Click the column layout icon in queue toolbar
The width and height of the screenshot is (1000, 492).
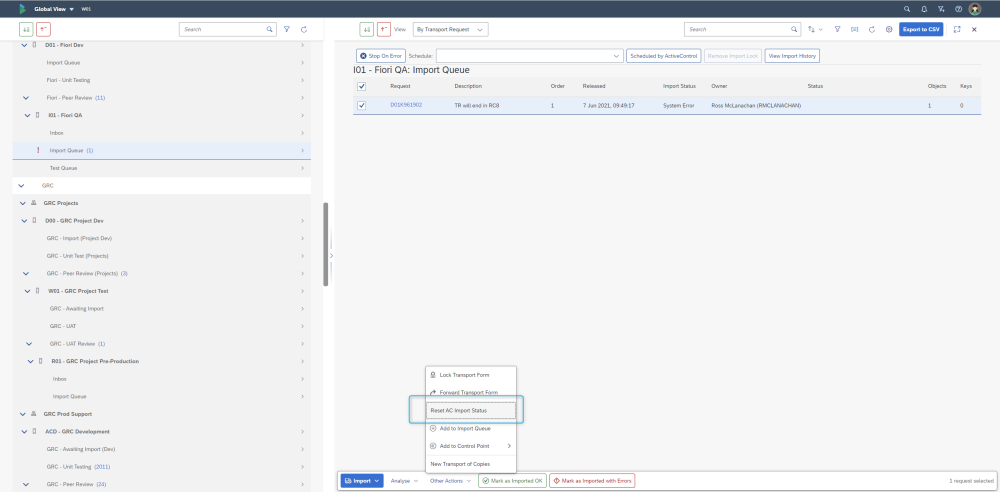point(855,29)
